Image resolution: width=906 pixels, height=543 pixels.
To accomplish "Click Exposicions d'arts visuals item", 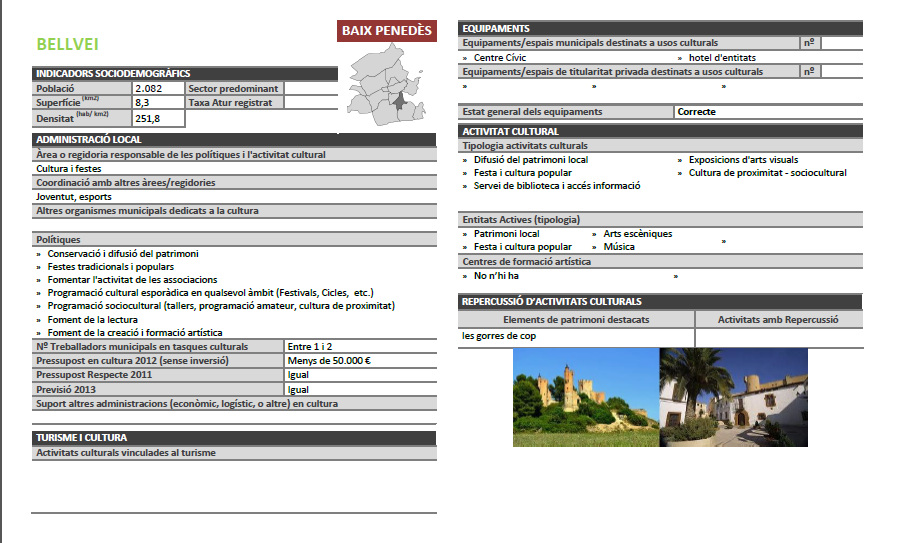I will tap(743, 160).
